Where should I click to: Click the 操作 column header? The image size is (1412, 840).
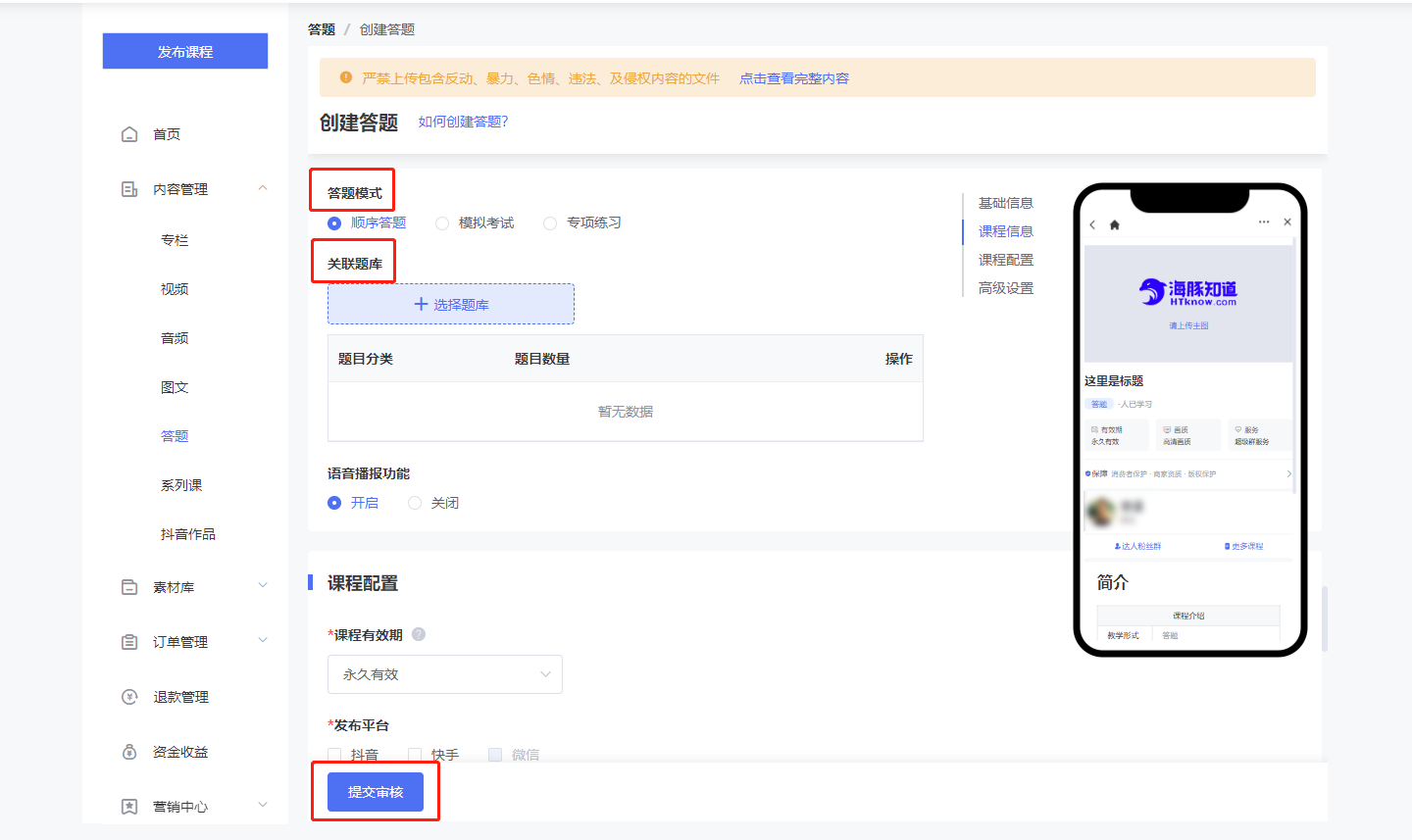click(x=899, y=359)
